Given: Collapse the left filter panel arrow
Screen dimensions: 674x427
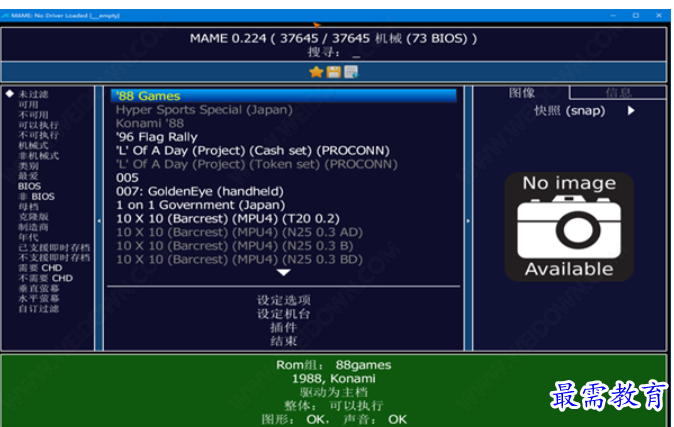Looking at the screenshot, I should [x=99, y=221].
